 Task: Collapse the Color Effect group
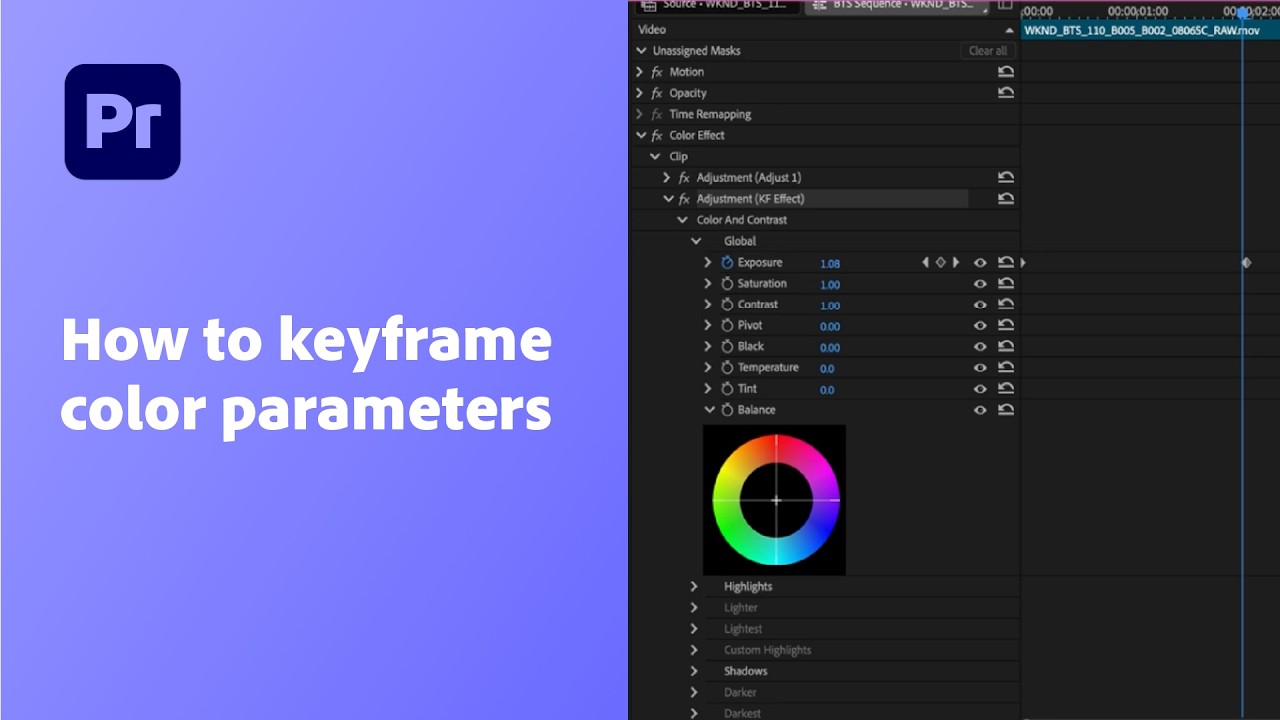click(641, 136)
